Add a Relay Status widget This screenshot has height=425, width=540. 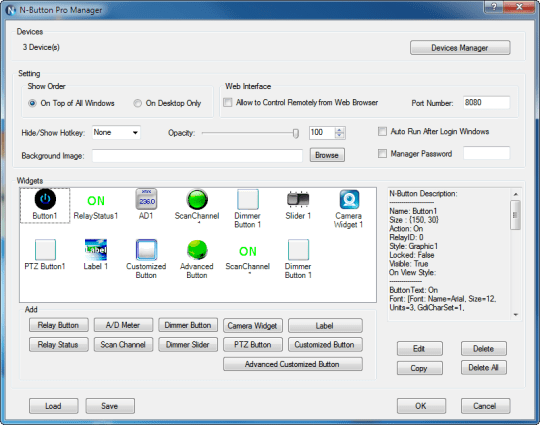[59, 344]
